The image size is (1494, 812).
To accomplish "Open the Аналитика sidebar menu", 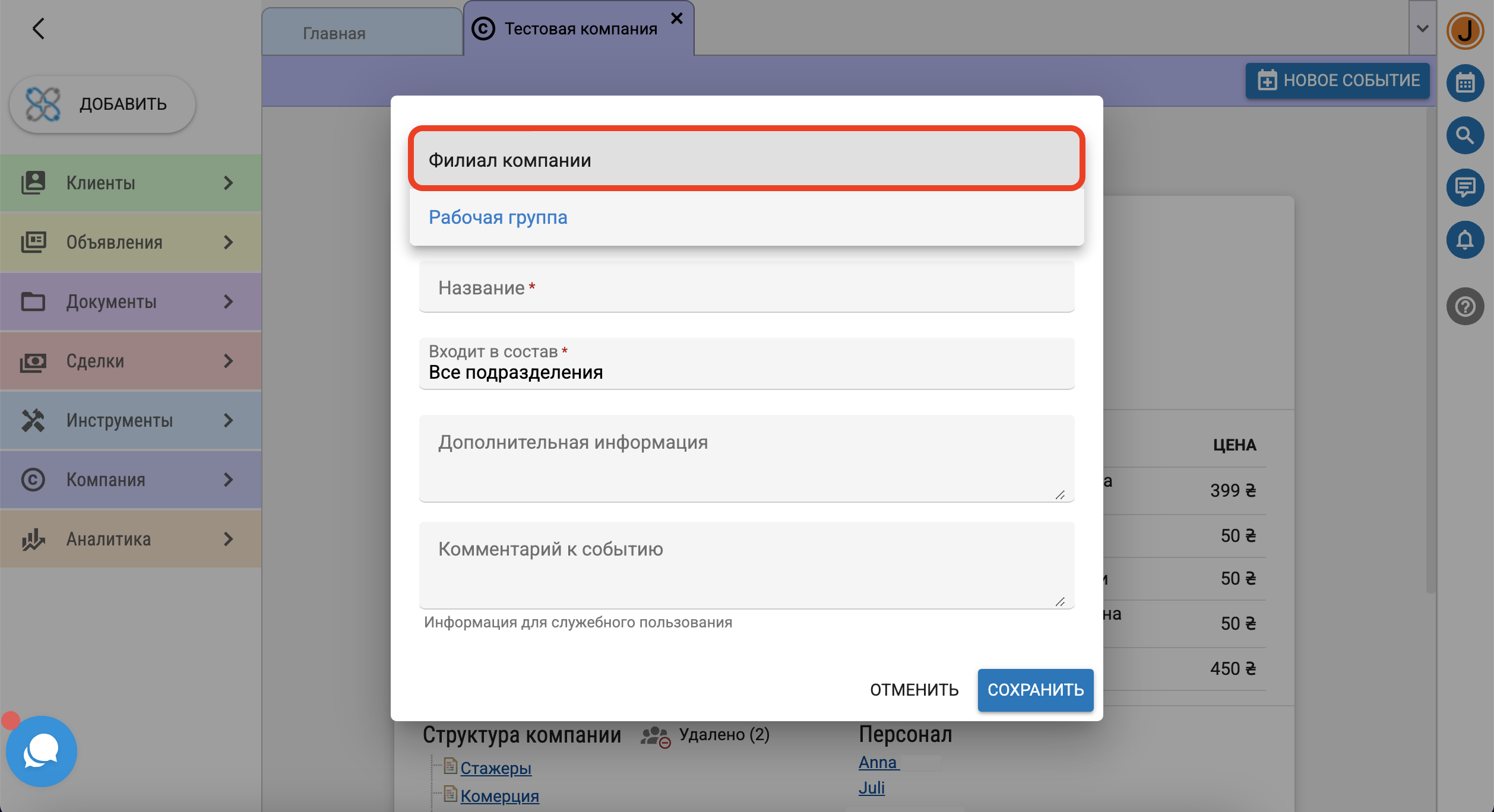I will click(131, 539).
